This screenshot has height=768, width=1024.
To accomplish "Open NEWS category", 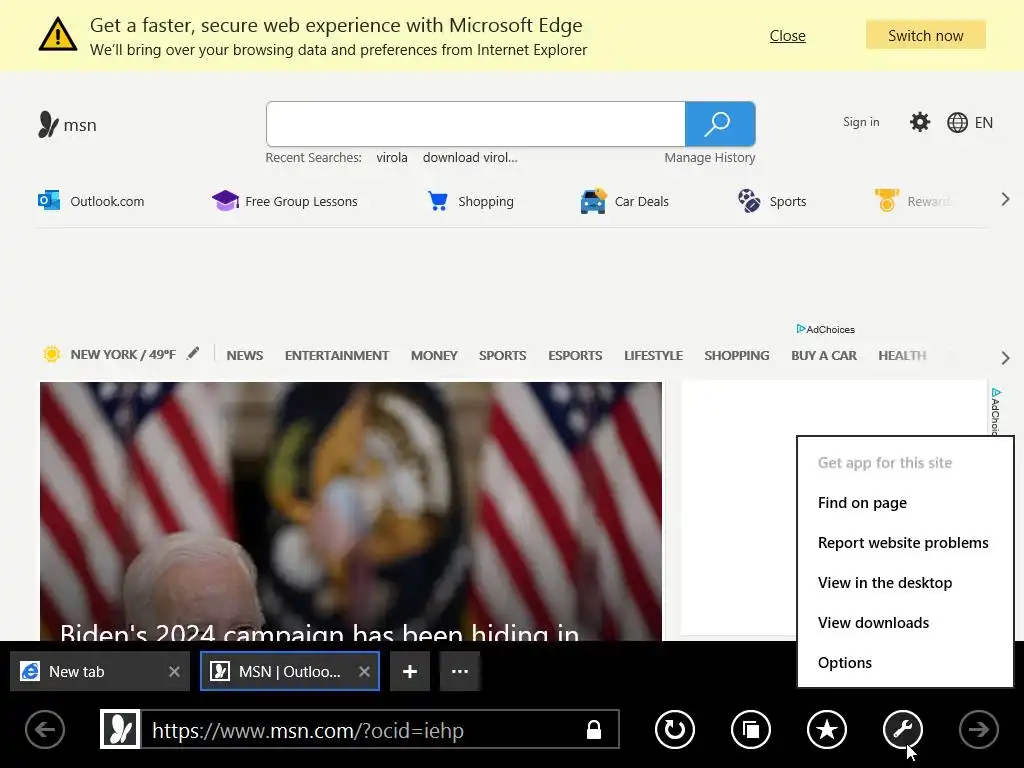I will point(244,355).
